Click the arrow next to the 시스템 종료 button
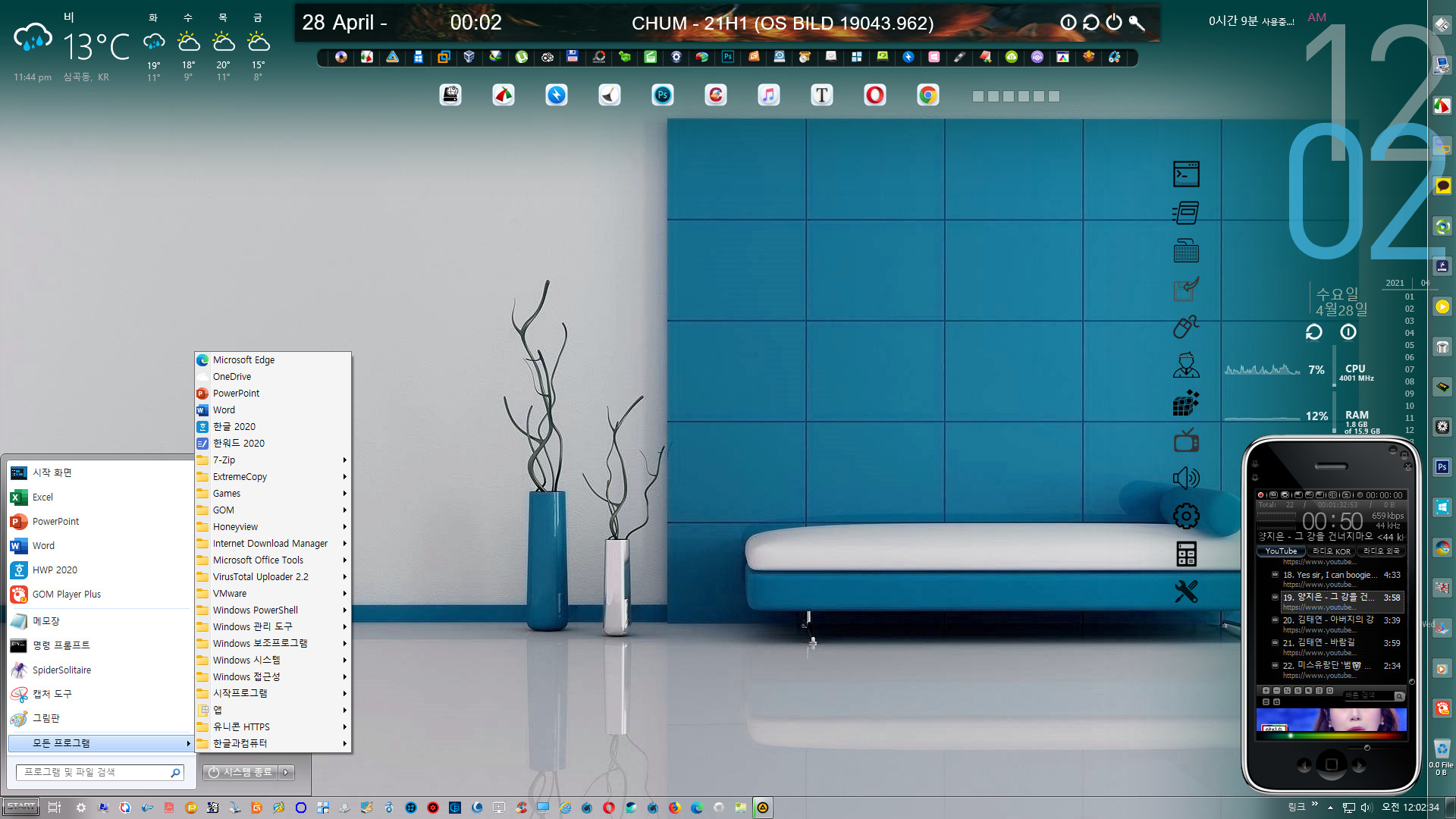 [x=286, y=772]
